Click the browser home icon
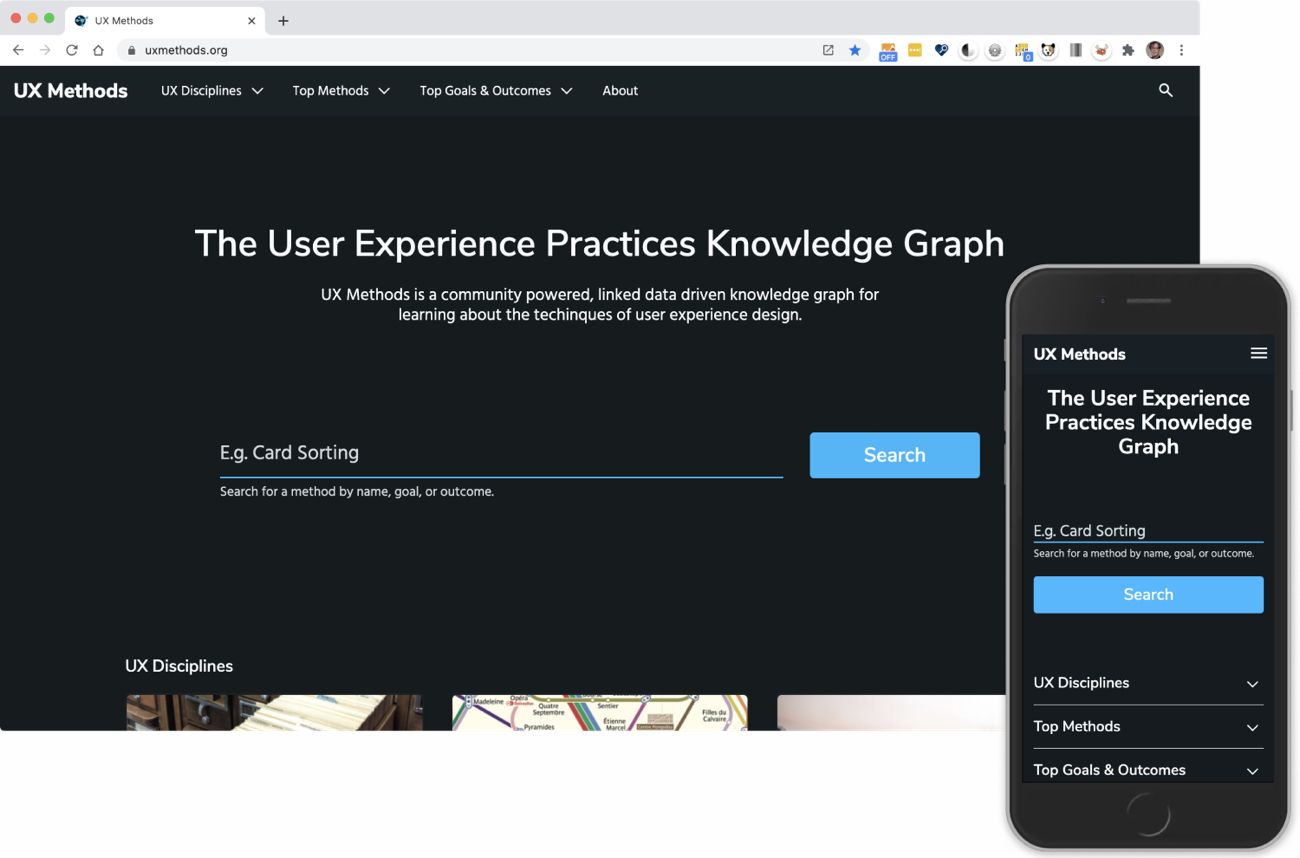 pos(98,50)
